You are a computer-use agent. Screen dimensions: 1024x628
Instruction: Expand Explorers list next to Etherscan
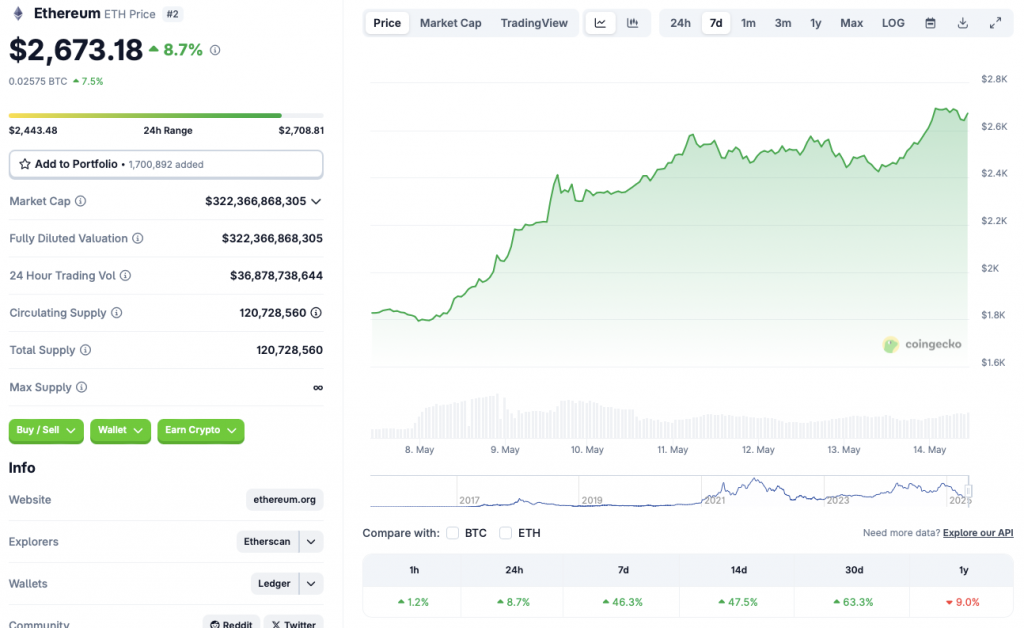312,542
